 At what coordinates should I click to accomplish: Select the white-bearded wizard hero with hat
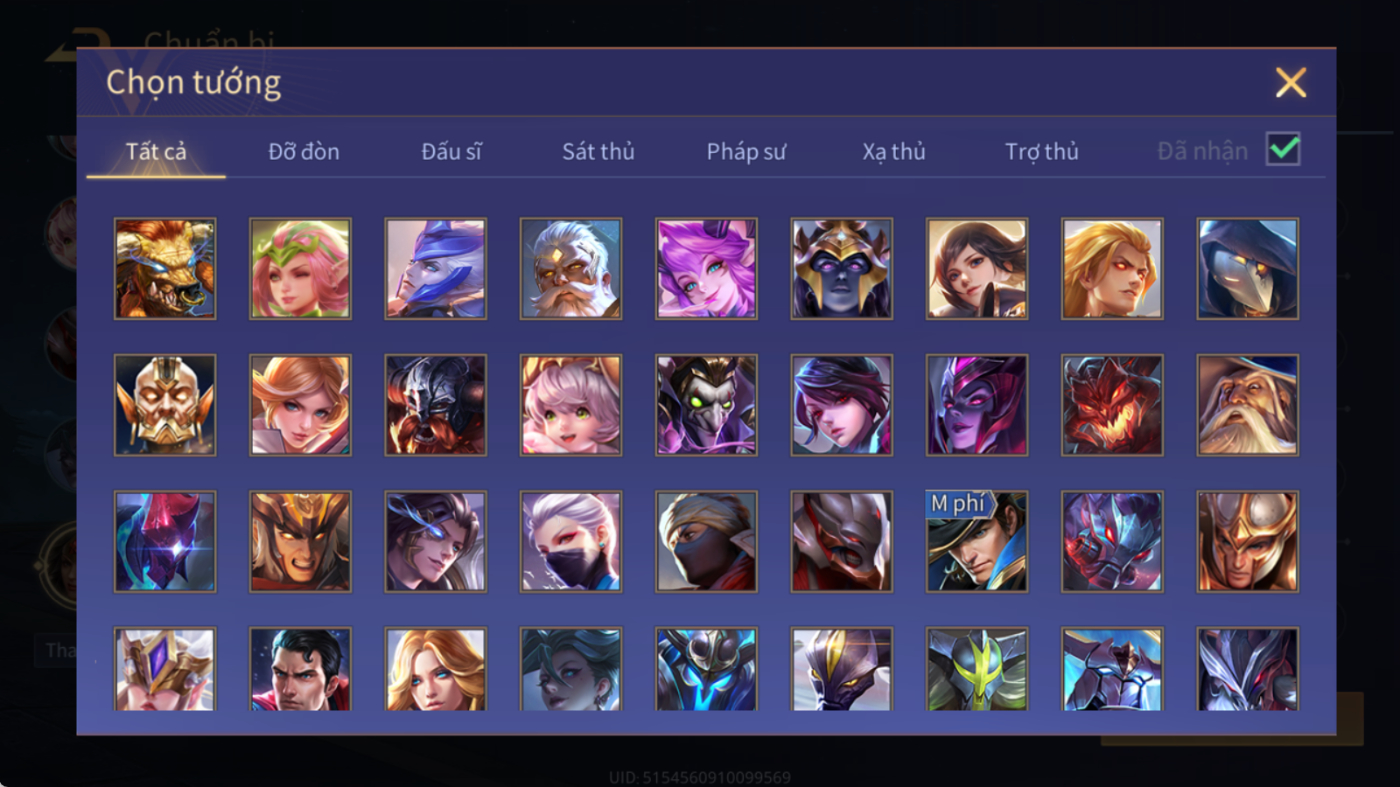(1248, 405)
